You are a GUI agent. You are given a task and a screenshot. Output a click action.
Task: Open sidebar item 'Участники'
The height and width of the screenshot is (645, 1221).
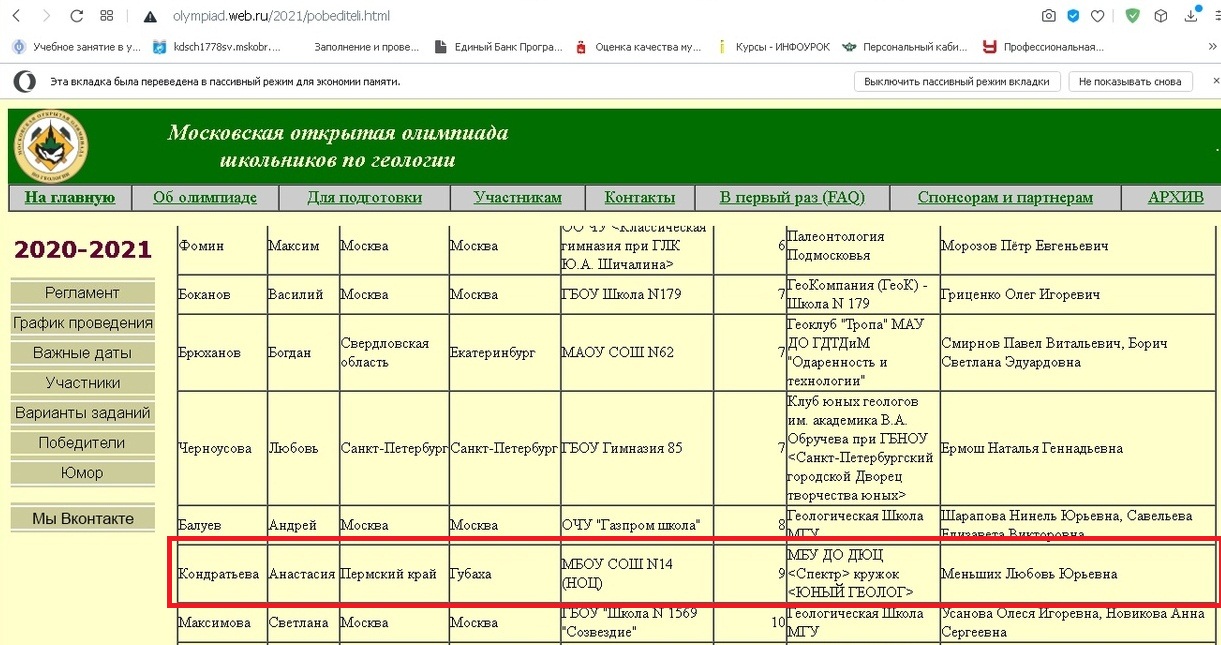point(82,383)
